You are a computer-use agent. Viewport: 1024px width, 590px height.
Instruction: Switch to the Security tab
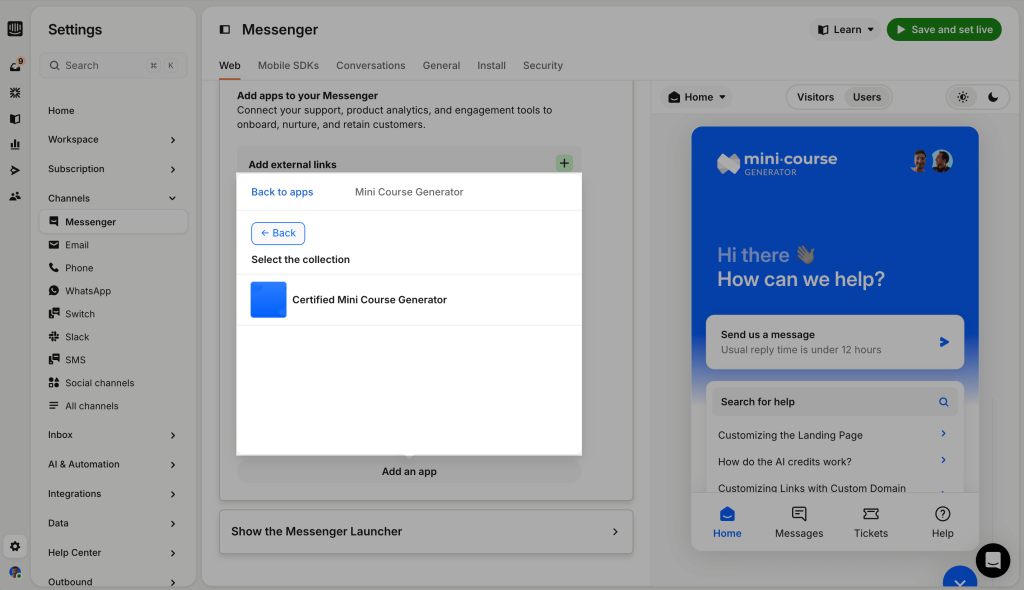point(543,65)
